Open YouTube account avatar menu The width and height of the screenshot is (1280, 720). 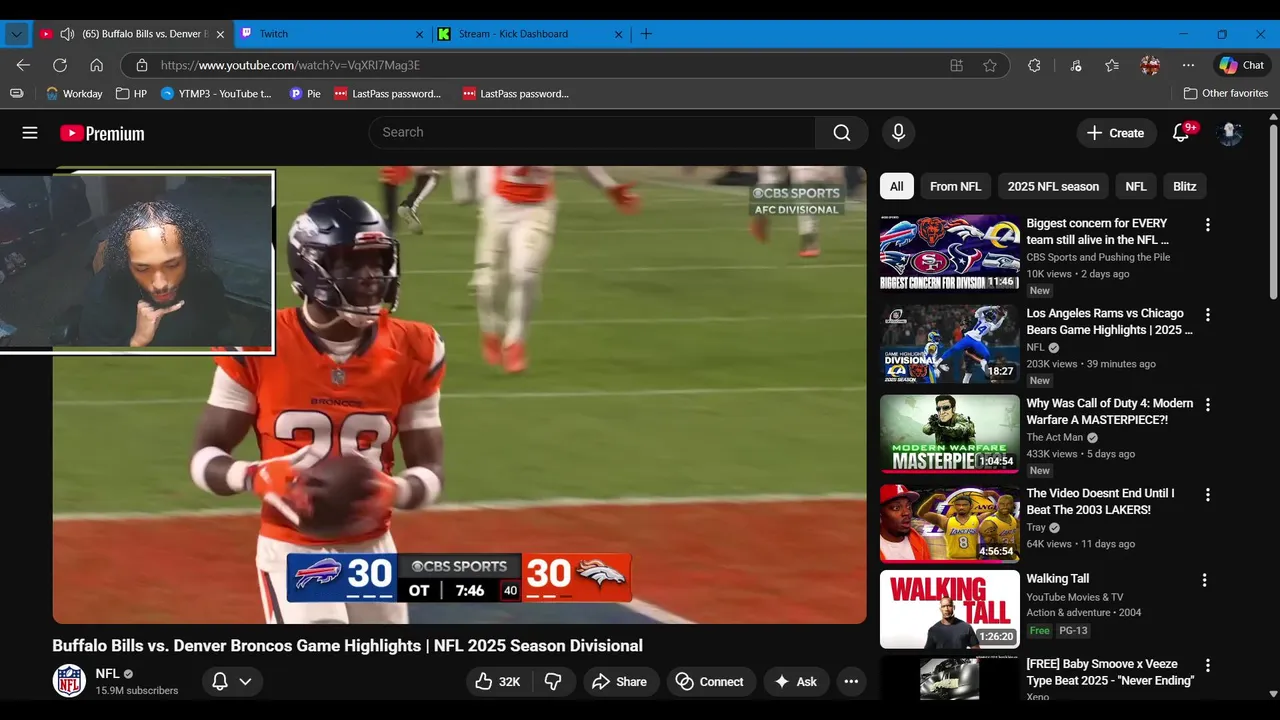point(1230,133)
